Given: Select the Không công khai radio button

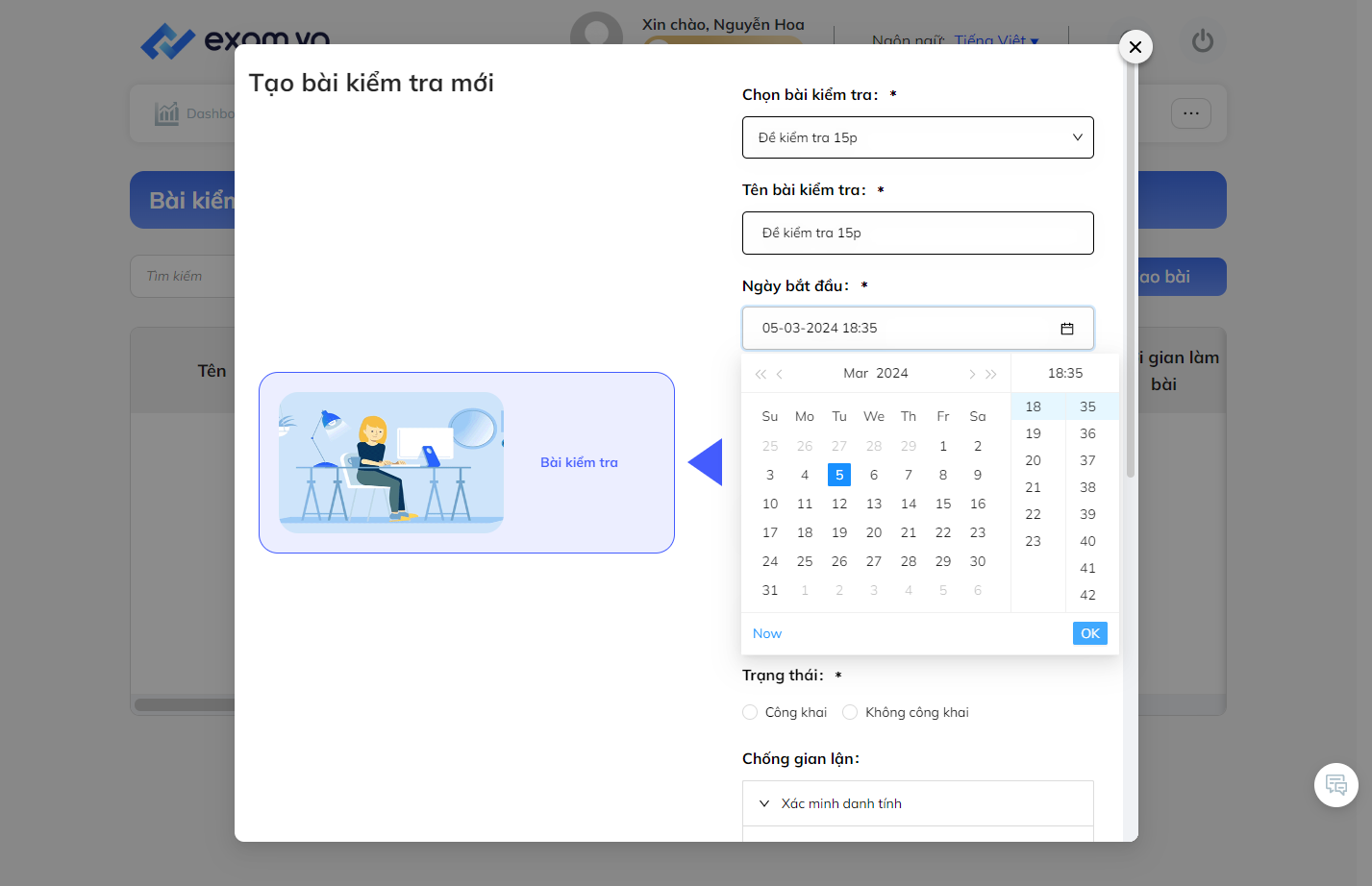Looking at the screenshot, I should click(850, 712).
